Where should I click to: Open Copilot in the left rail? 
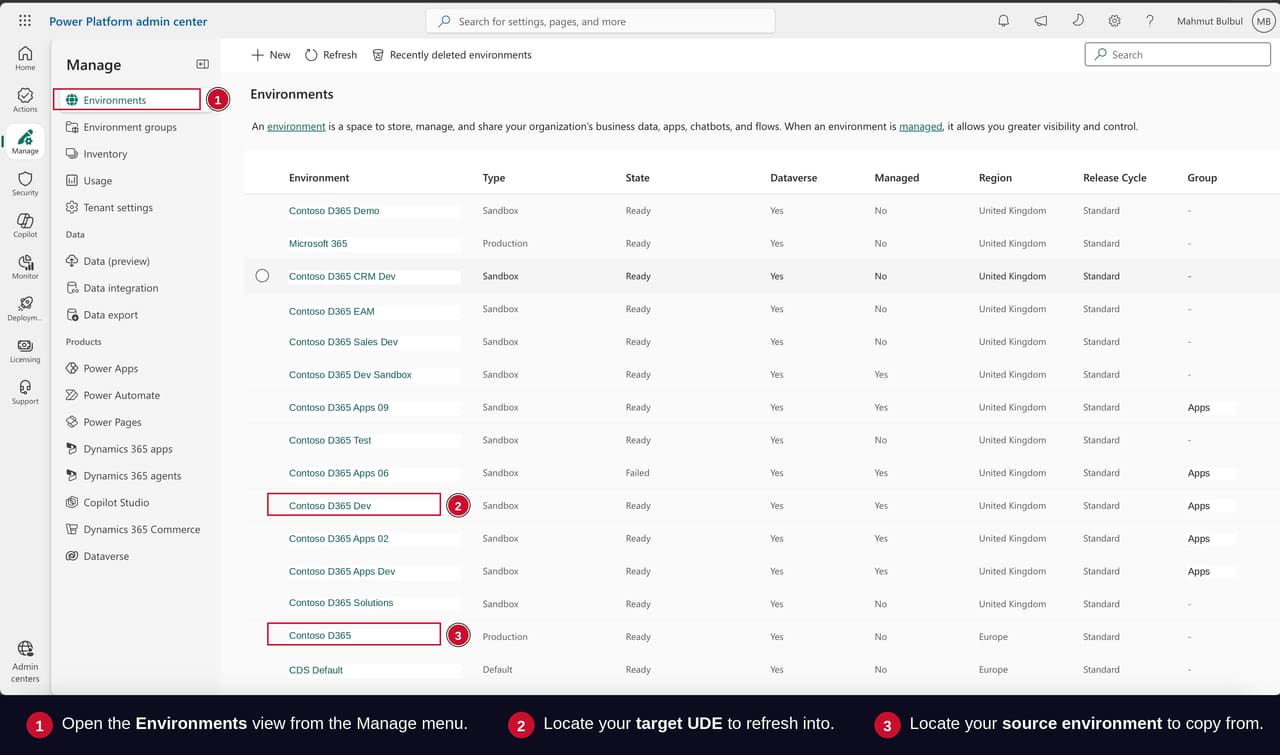(25, 225)
